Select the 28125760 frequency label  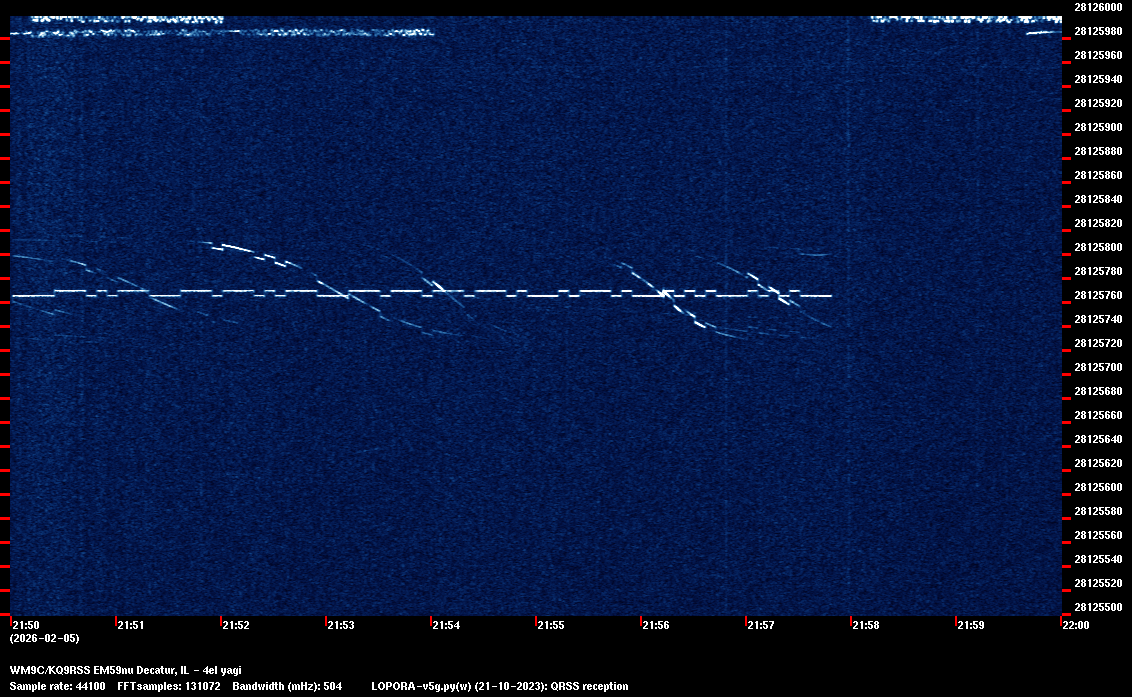1097,295
